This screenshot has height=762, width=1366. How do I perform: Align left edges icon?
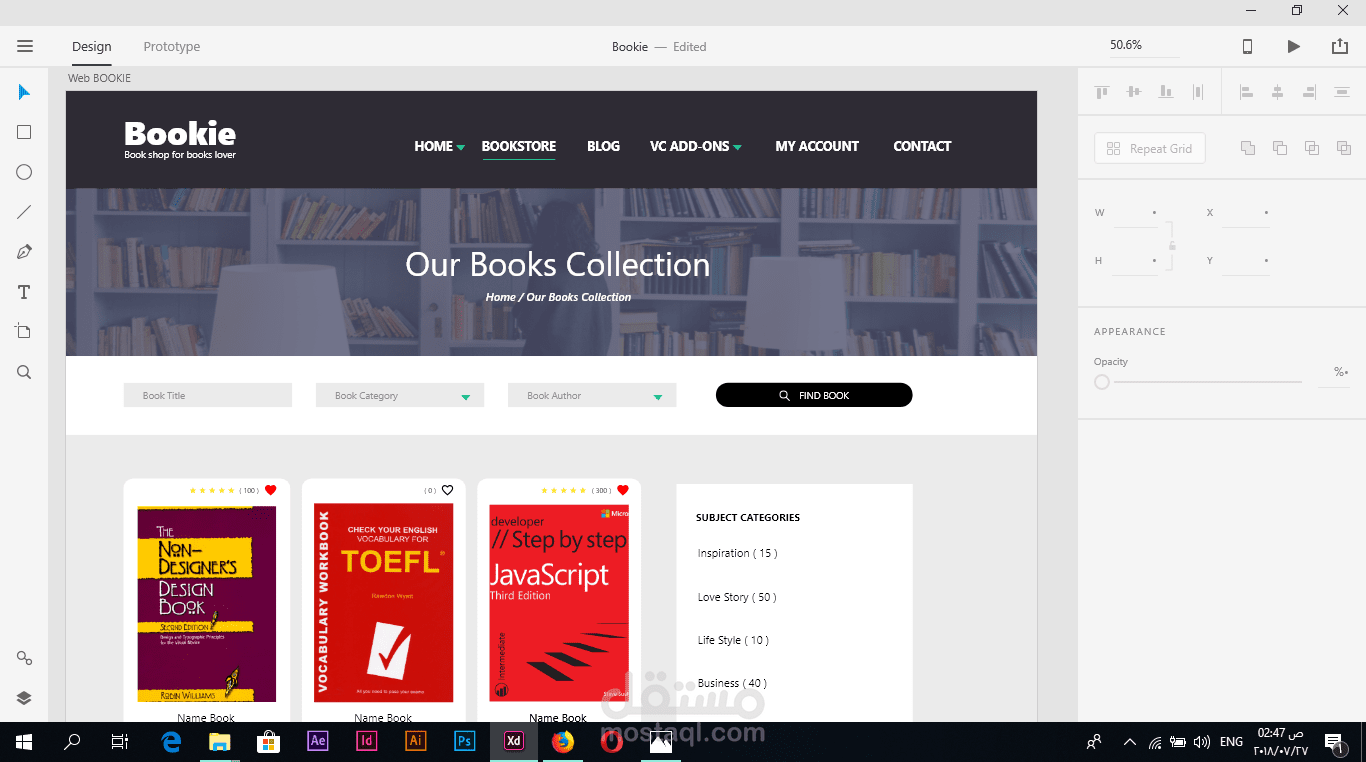tap(1246, 92)
